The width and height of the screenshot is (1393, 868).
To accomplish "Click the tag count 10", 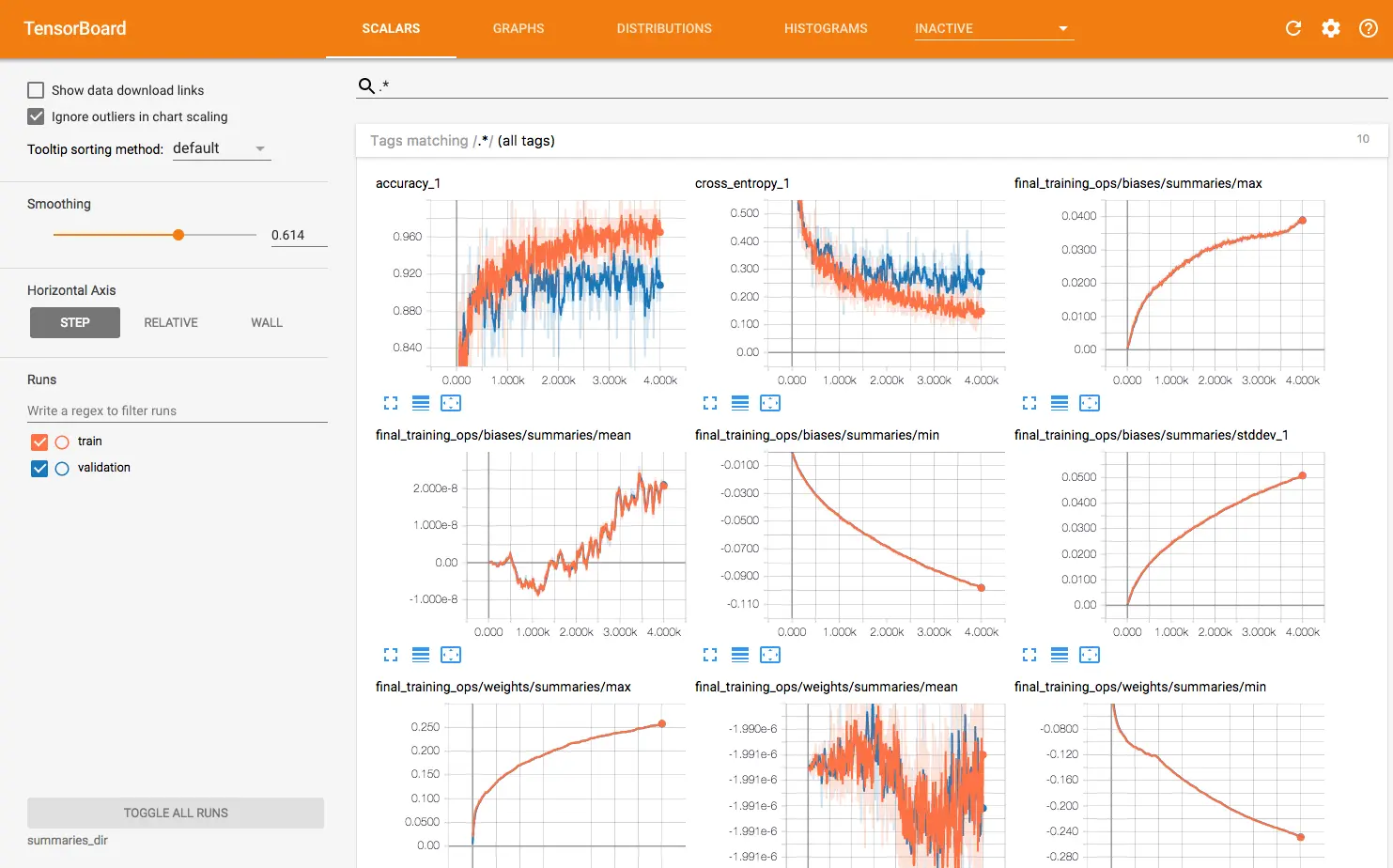I will [1363, 139].
